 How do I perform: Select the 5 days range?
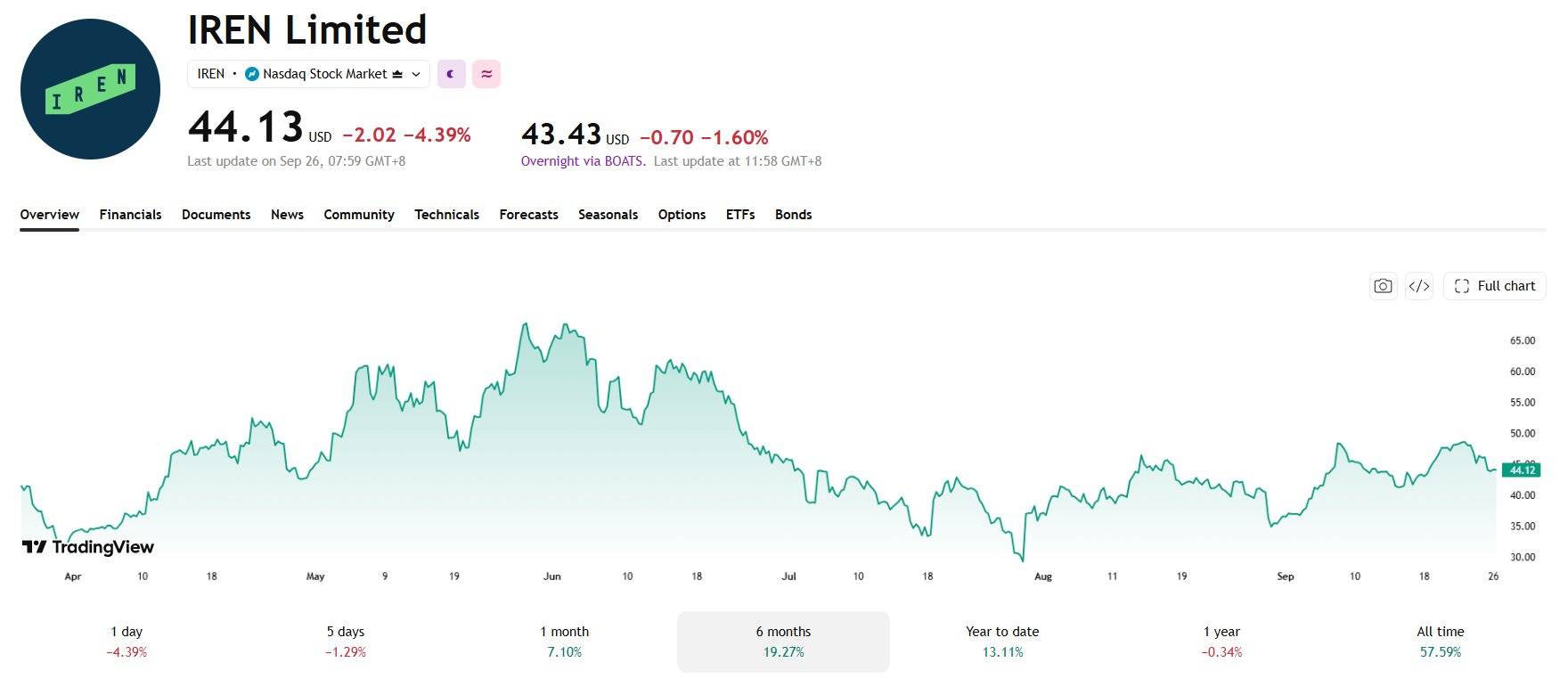point(346,642)
